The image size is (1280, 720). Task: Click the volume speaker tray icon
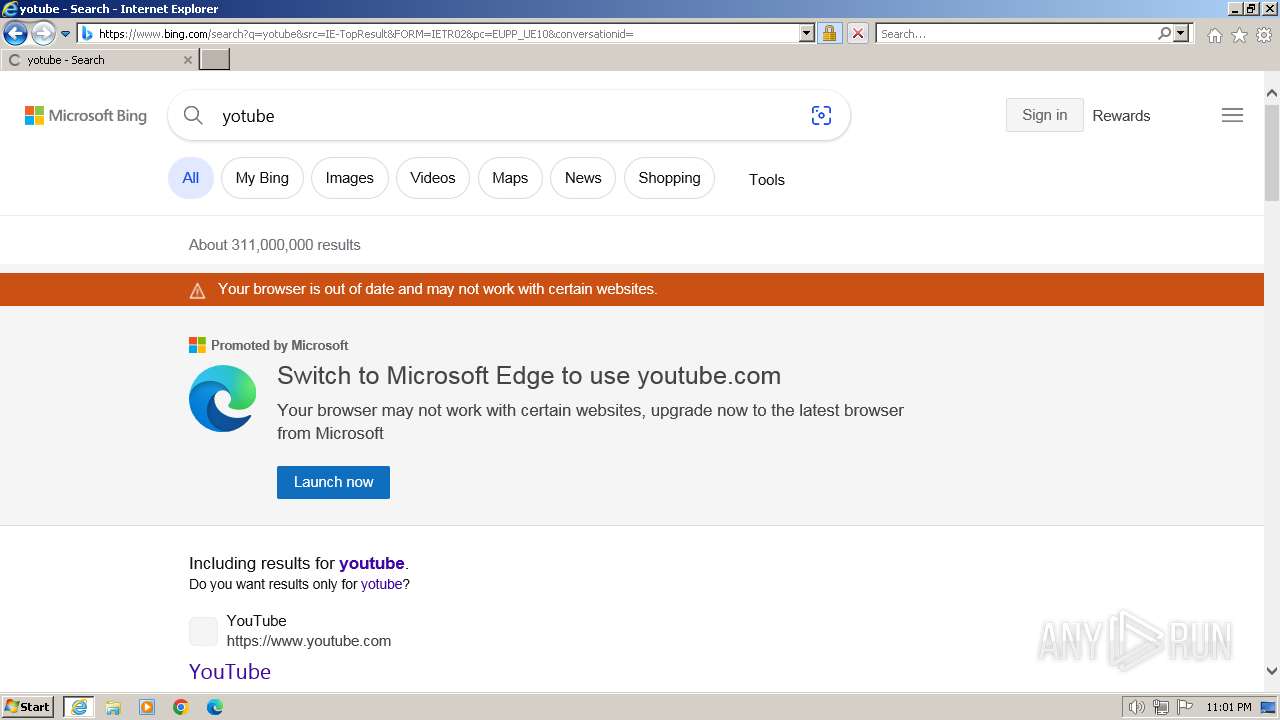point(1137,707)
